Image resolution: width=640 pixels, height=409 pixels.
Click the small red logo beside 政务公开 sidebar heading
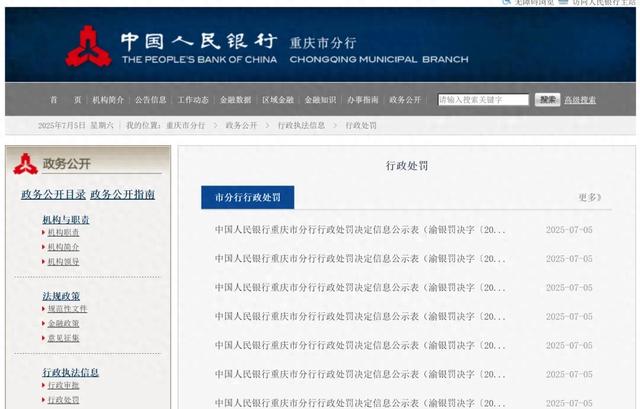(25, 164)
